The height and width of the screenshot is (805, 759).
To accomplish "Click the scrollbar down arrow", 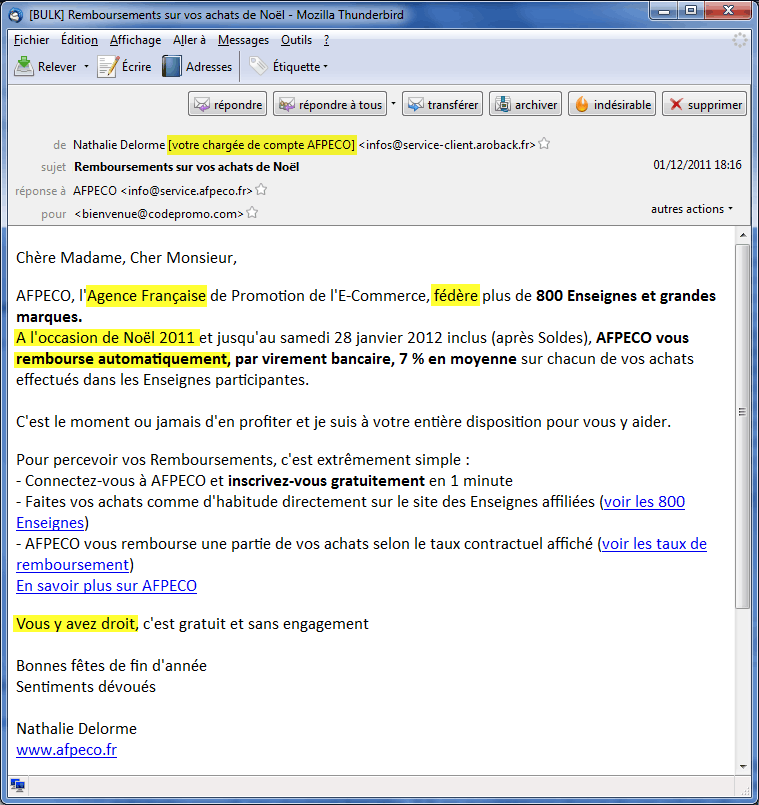I will [743, 766].
